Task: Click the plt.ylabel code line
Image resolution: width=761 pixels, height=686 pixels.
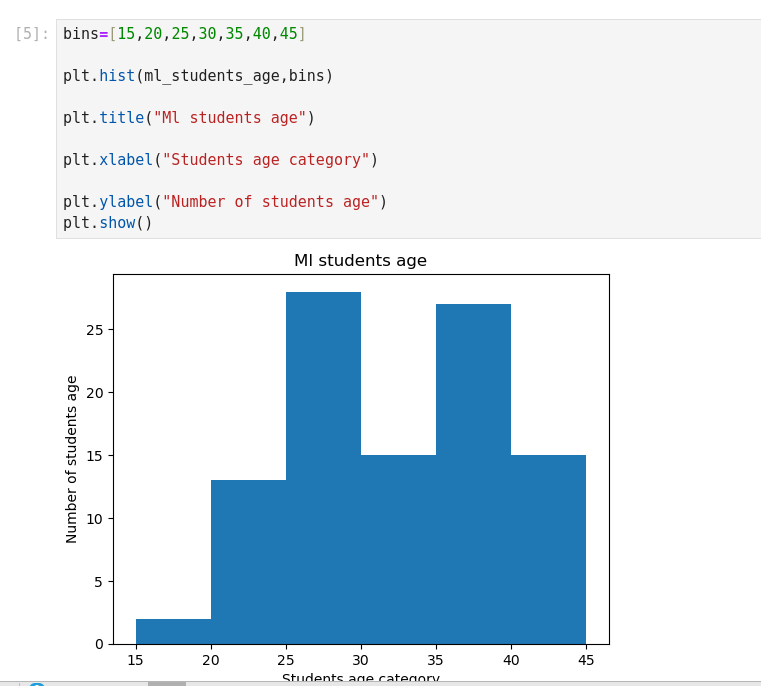Action: (x=225, y=202)
